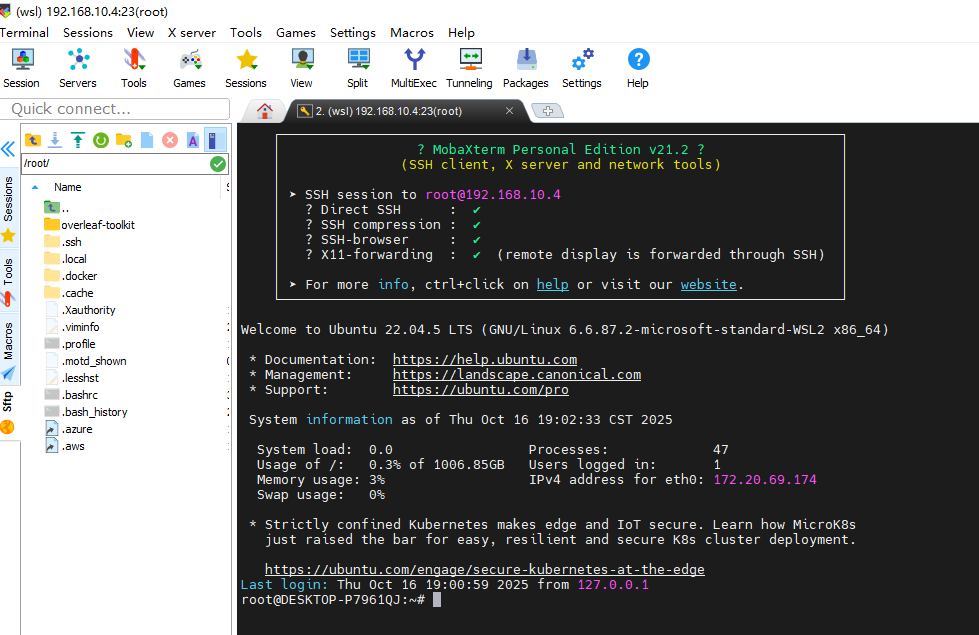The height and width of the screenshot is (635, 979).
Task: Go to parent directory in SFTP toolbar
Action: click(x=33, y=140)
